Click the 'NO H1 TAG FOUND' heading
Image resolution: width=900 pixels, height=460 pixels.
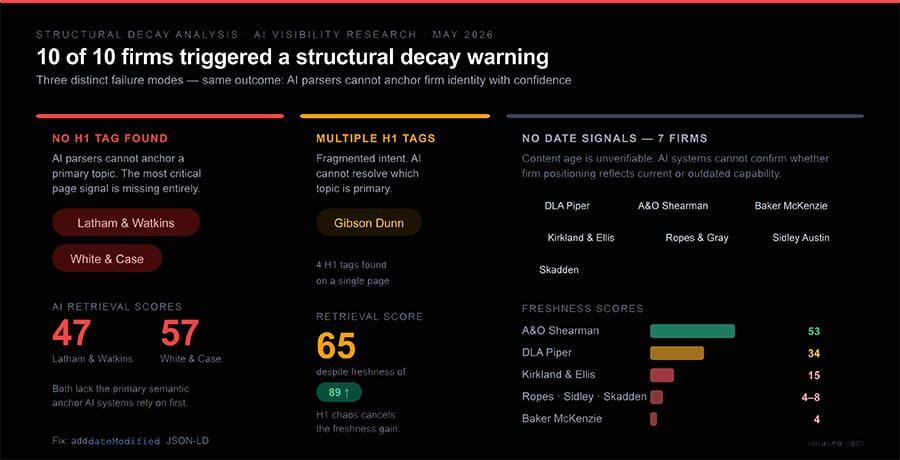pyautogui.click(x=110, y=138)
